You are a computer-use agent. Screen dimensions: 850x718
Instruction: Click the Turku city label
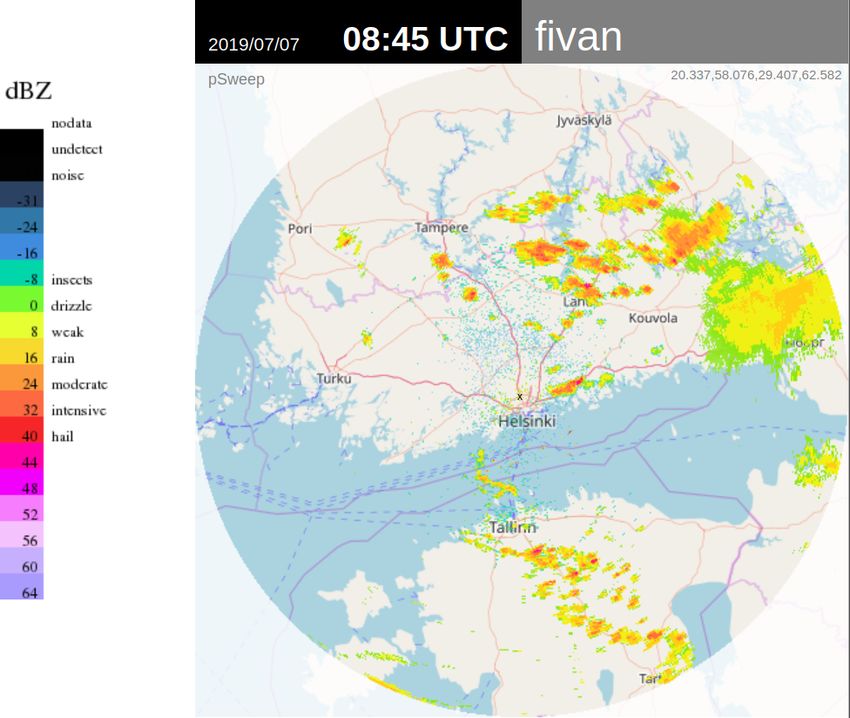pyautogui.click(x=334, y=379)
